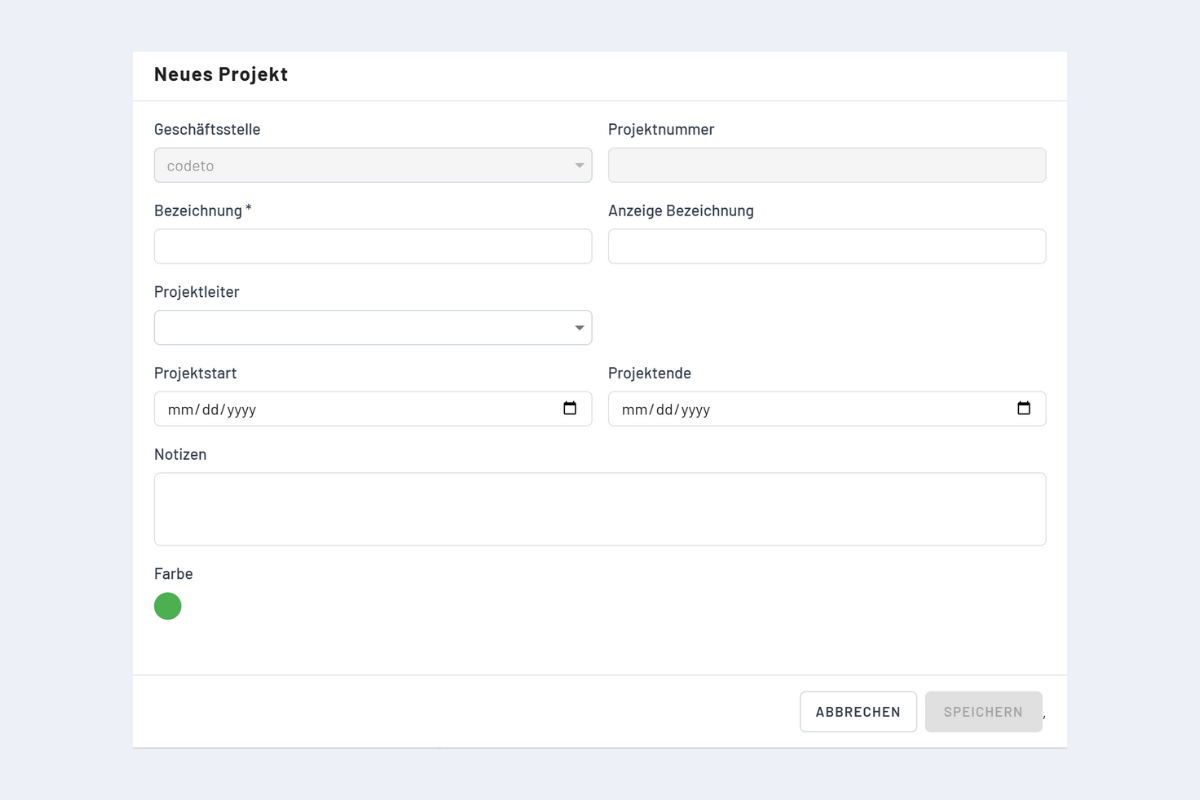This screenshot has width=1200, height=800.
Task: Open the Projektende calendar date picker
Action: point(1024,408)
